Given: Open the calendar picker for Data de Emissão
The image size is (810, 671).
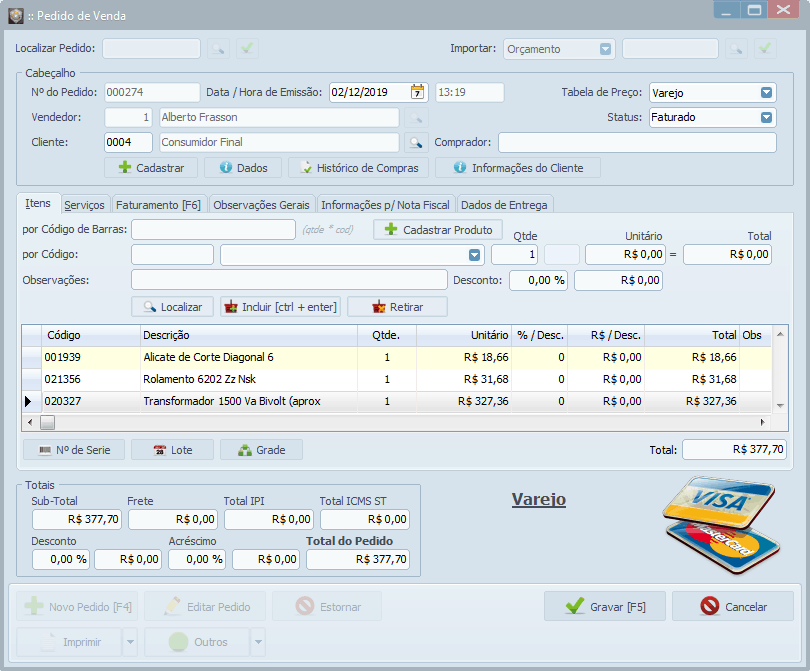Looking at the screenshot, I should click(417, 92).
